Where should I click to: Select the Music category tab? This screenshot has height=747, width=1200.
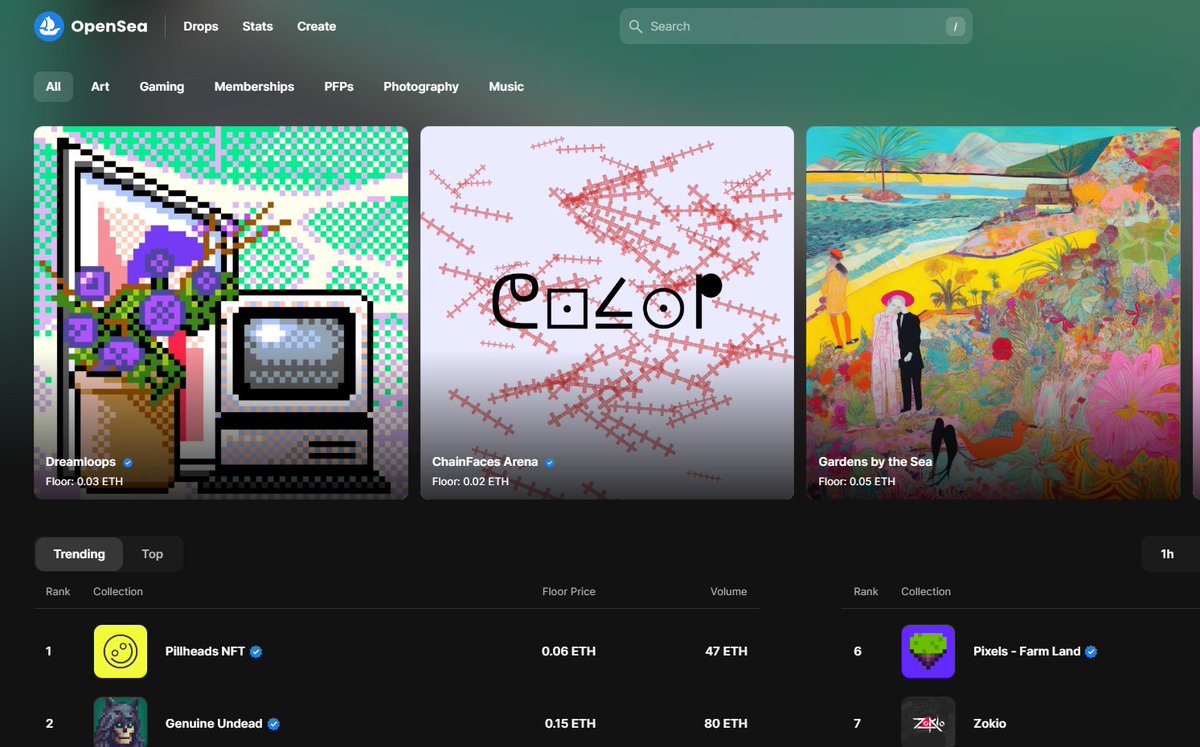click(506, 87)
